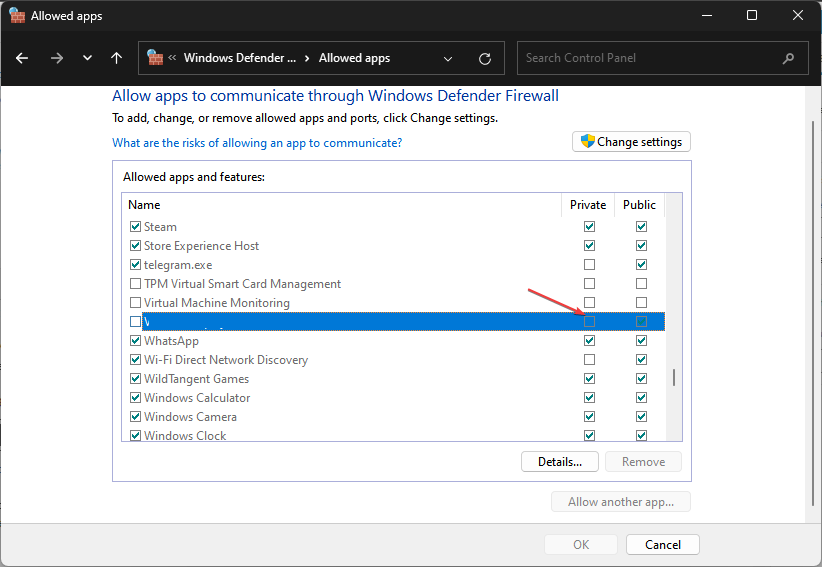This screenshot has width=822, height=567.
Task: Open recent locations chevron dropdown
Action: pyautogui.click(x=87, y=58)
